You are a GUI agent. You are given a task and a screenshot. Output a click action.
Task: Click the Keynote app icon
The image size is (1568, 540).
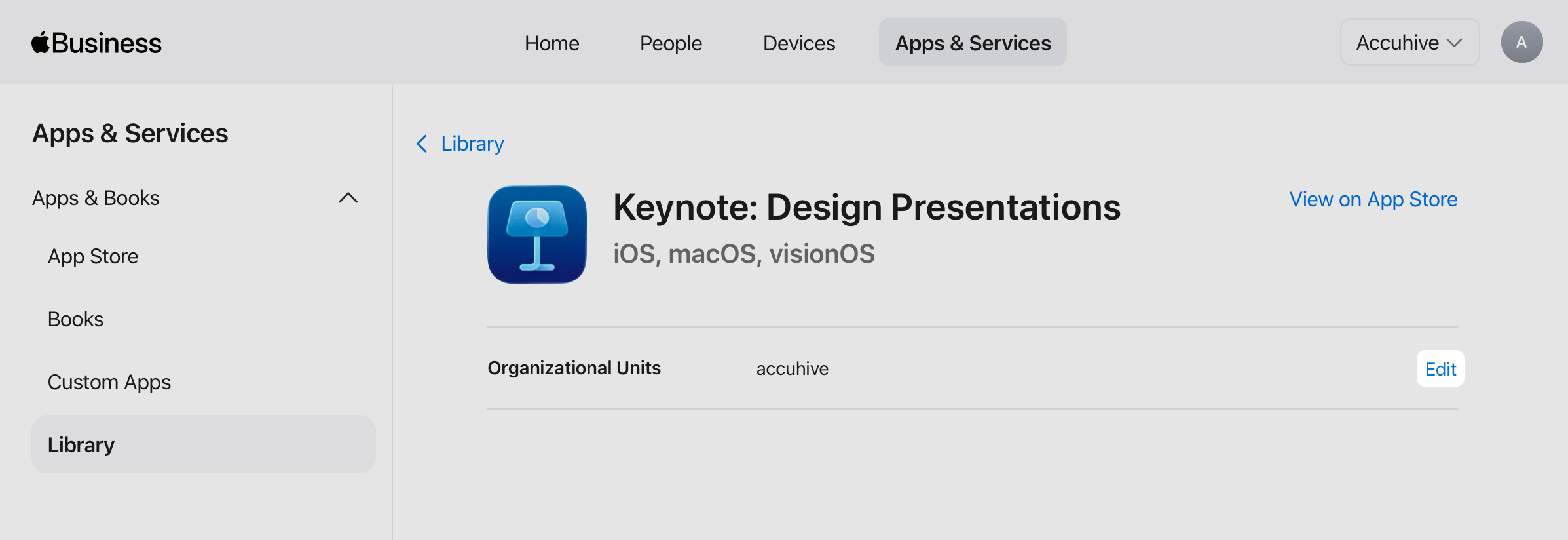[x=537, y=235]
